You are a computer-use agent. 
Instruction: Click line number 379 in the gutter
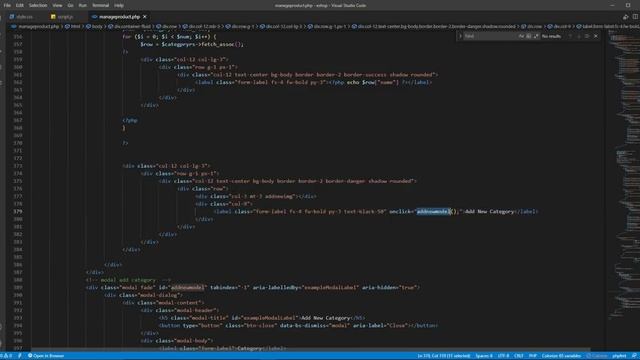click(18, 211)
